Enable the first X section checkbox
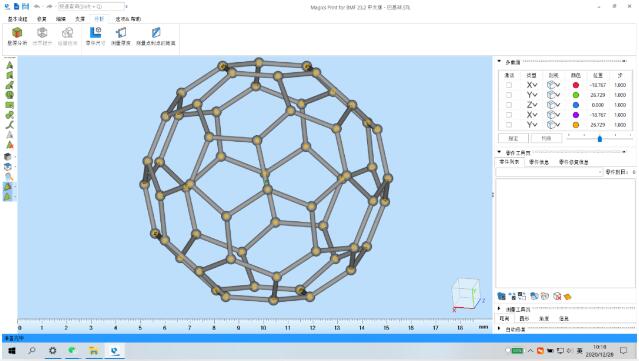639x361 pixels. point(509,85)
